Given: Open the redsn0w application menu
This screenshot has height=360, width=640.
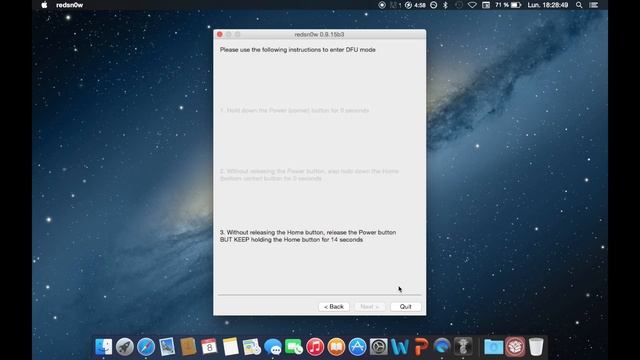Looking at the screenshot, I should 69,5.
